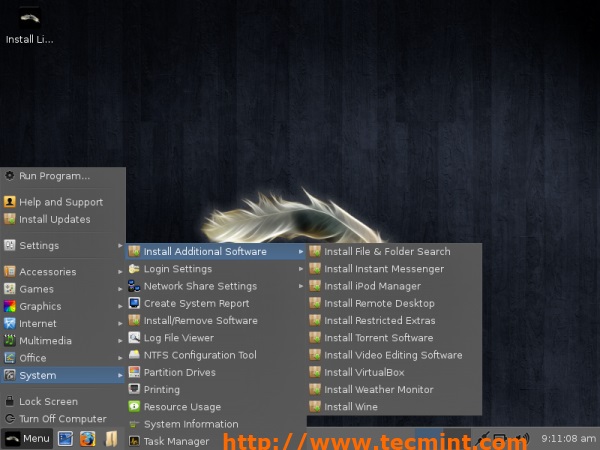Expand the Games submenu arrow
600x450 pixels.
click(x=120, y=289)
